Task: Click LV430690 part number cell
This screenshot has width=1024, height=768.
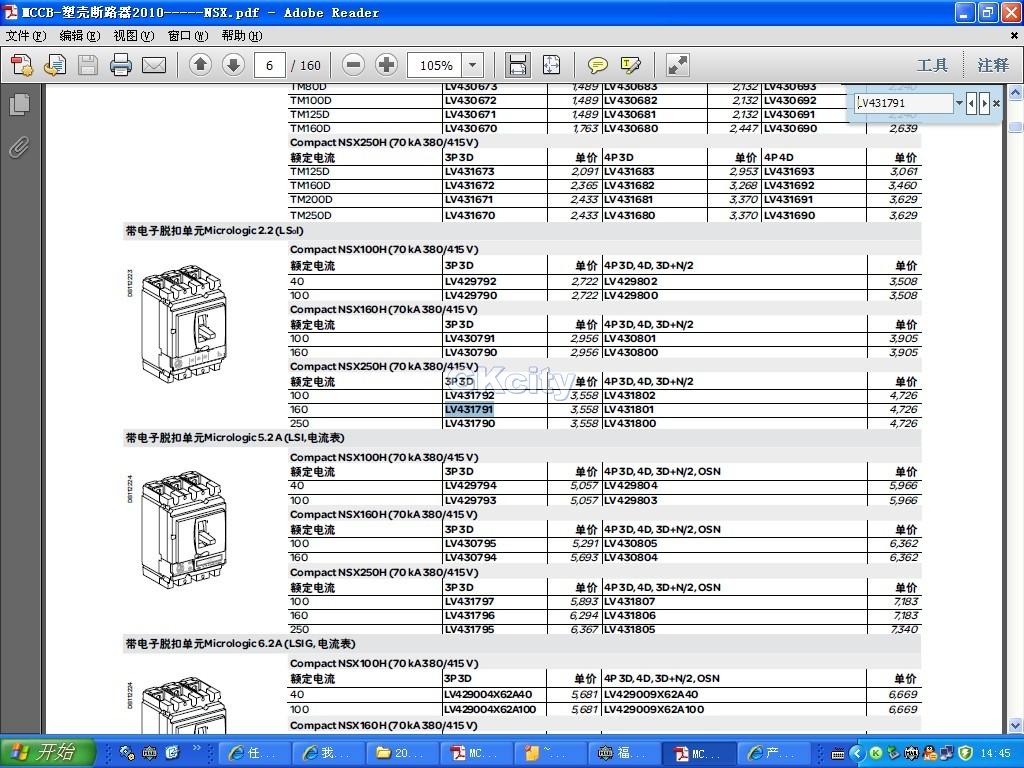Action: pyautogui.click(x=790, y=129)
